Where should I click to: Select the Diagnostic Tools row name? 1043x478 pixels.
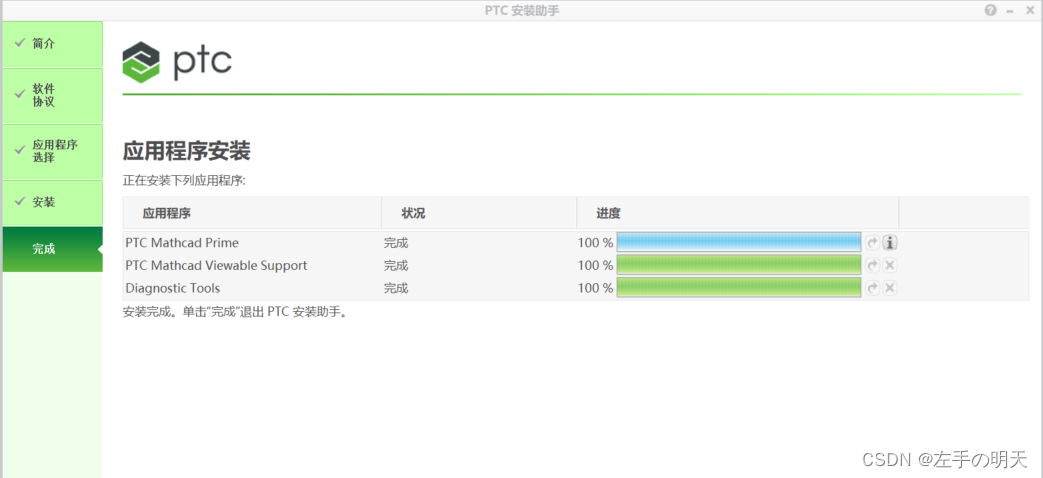point(172,288)
